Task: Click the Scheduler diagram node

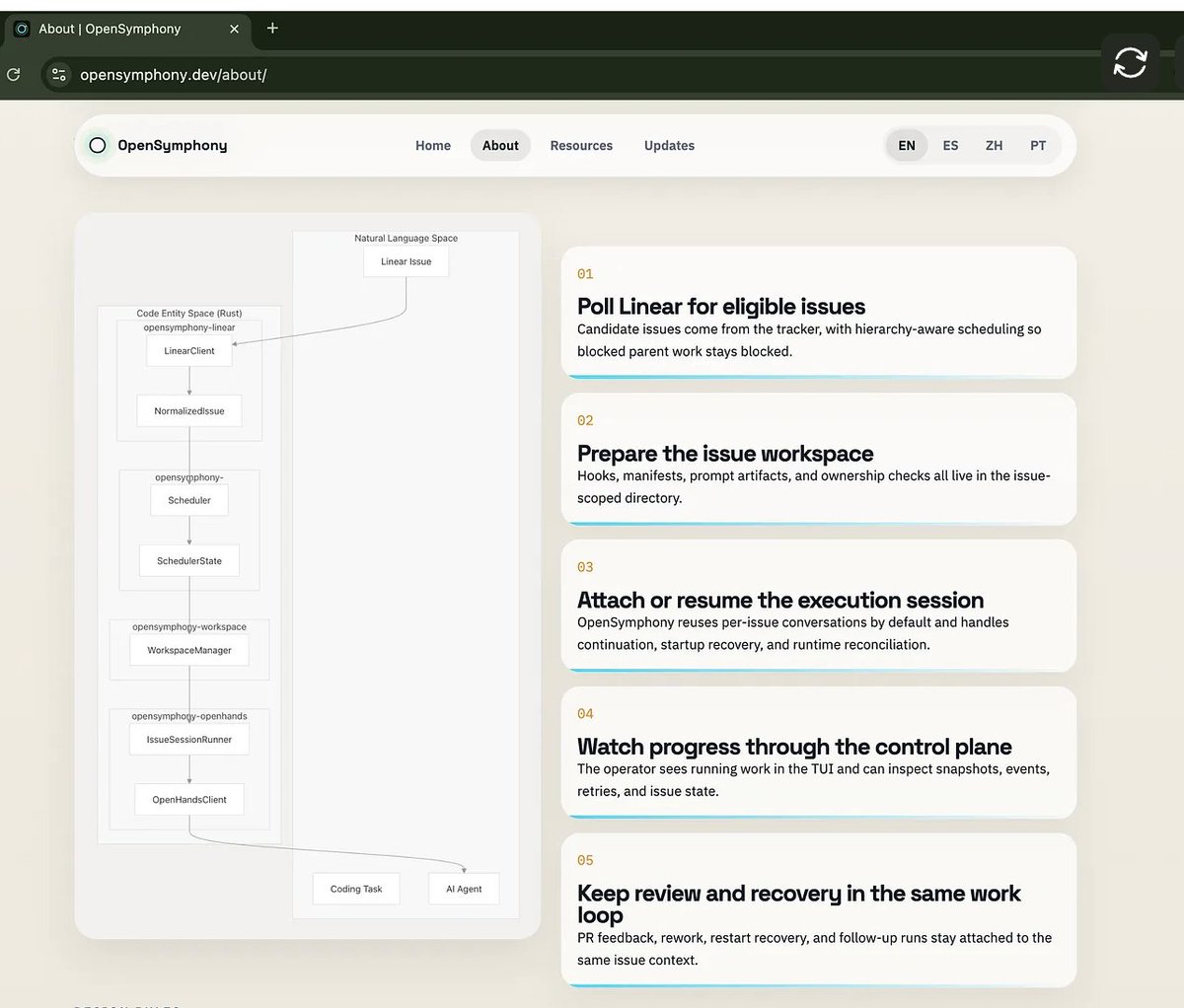Action: coord(189,500)
